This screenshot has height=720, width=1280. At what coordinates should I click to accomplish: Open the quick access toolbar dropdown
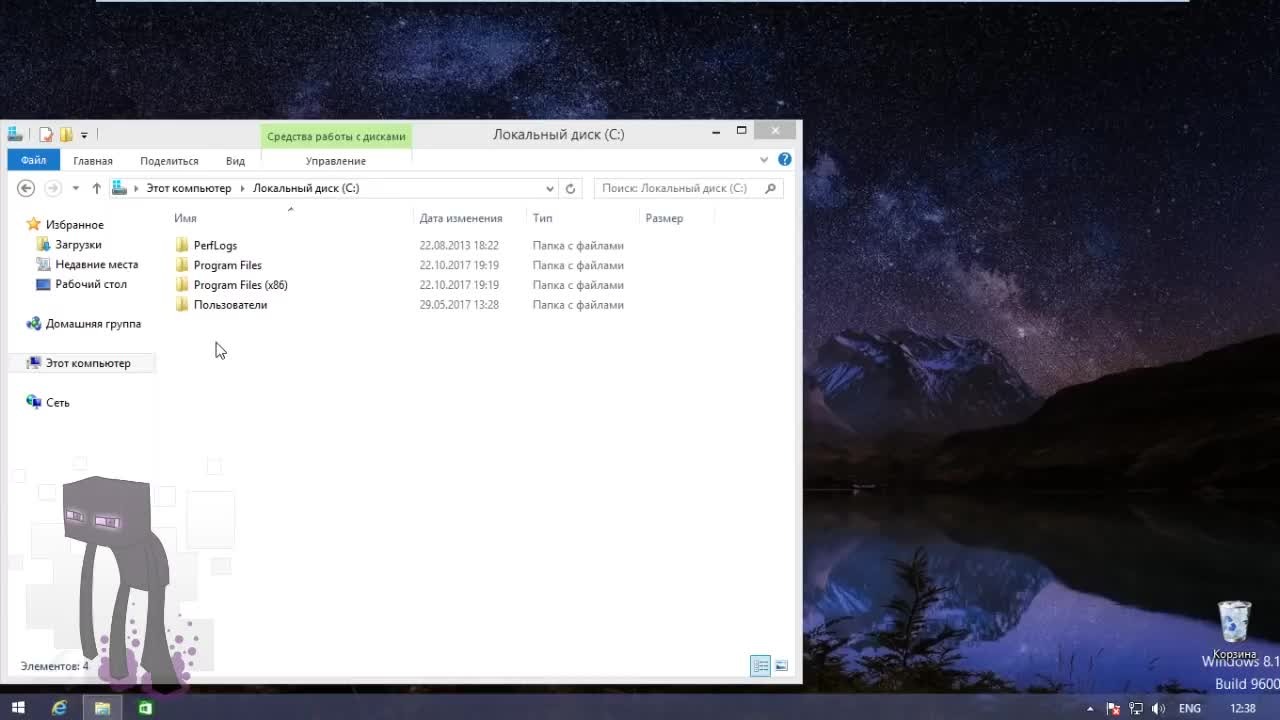84,134
